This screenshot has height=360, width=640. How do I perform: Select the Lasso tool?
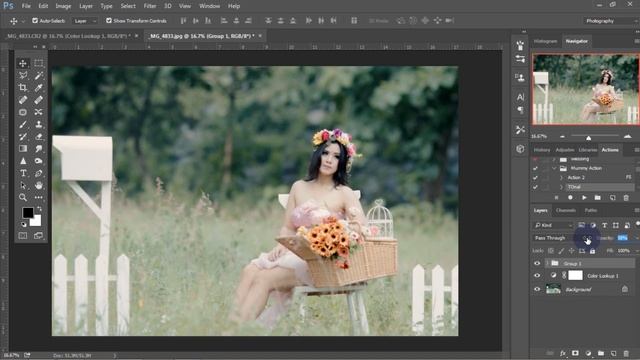pos(23,76)
